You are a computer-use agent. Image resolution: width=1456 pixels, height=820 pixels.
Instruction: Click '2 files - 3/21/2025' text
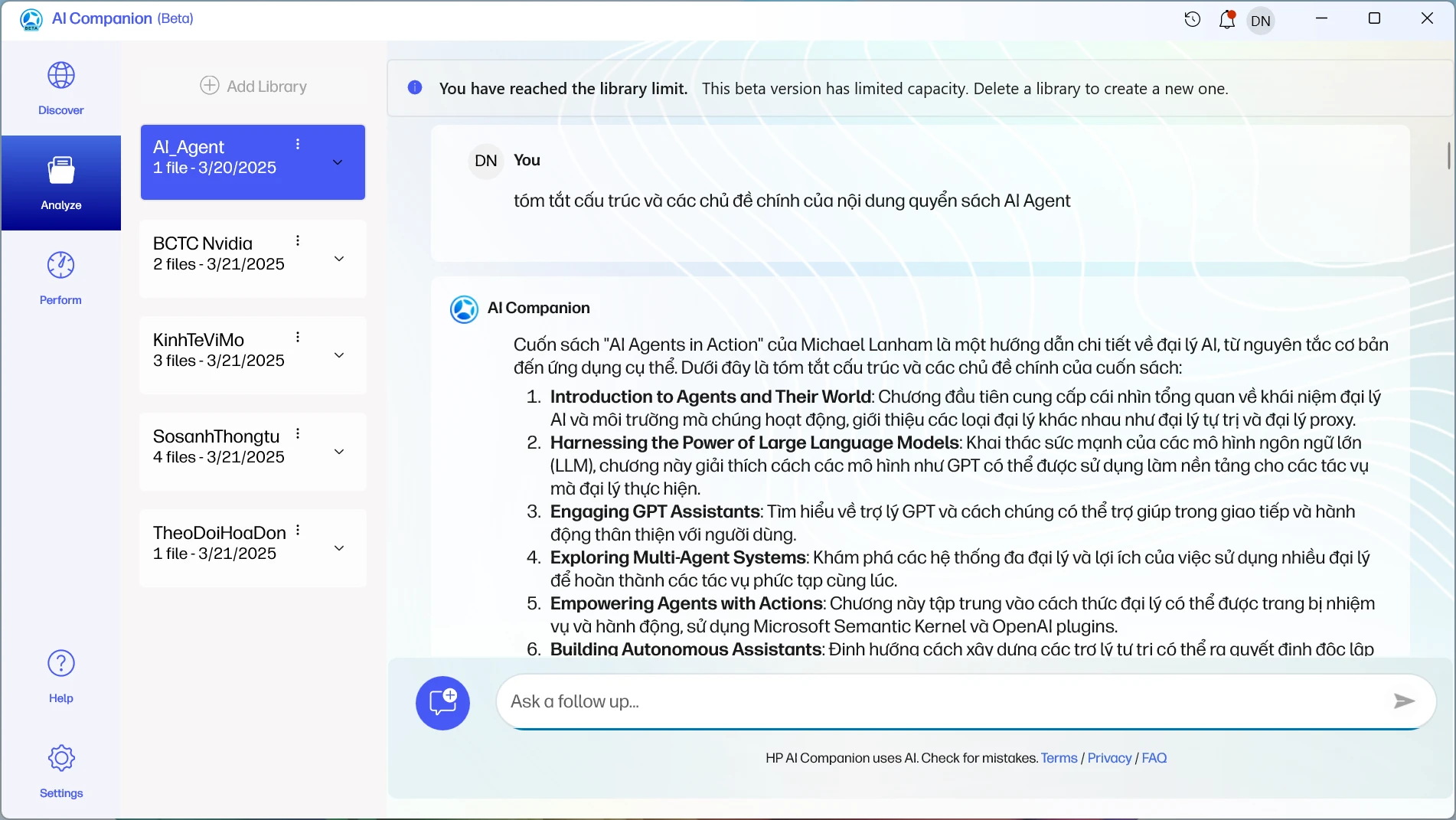click(219, 264)
